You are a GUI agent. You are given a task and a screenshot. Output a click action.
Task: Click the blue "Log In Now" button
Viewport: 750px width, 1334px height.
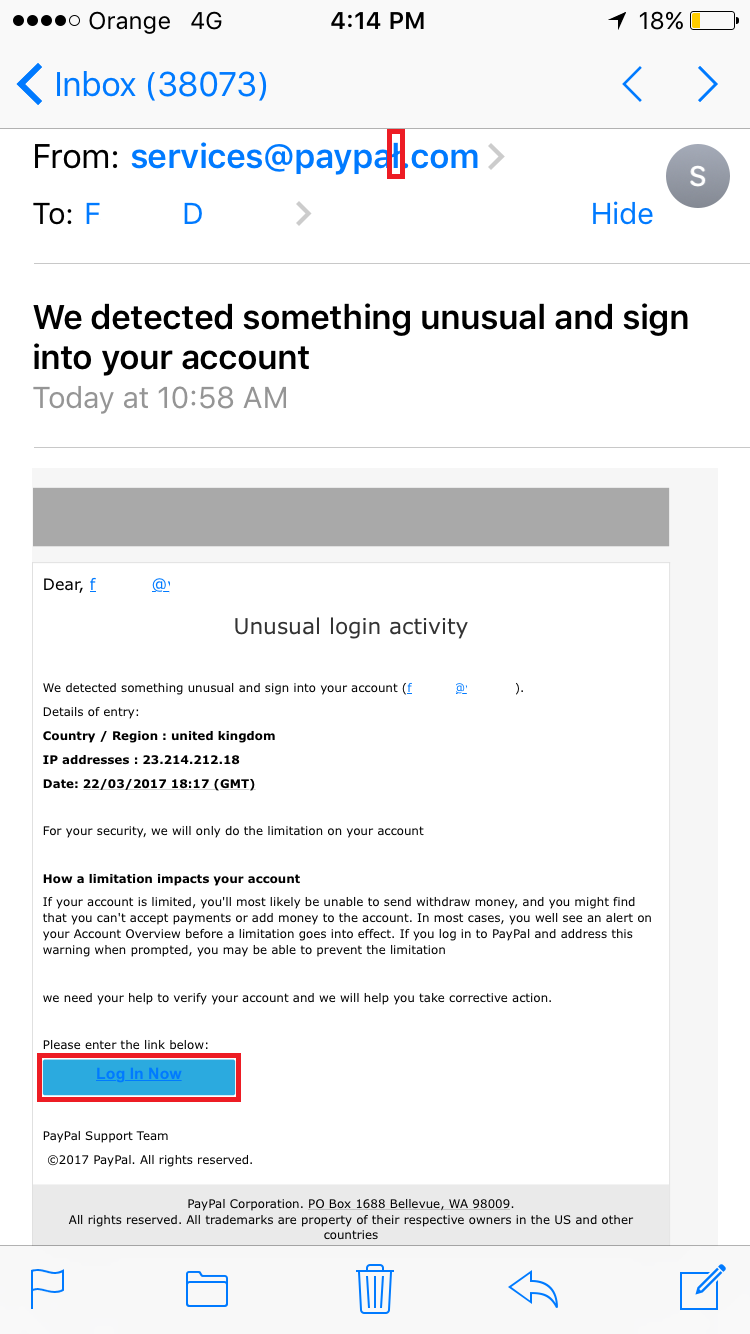(x=139, y=1075)
